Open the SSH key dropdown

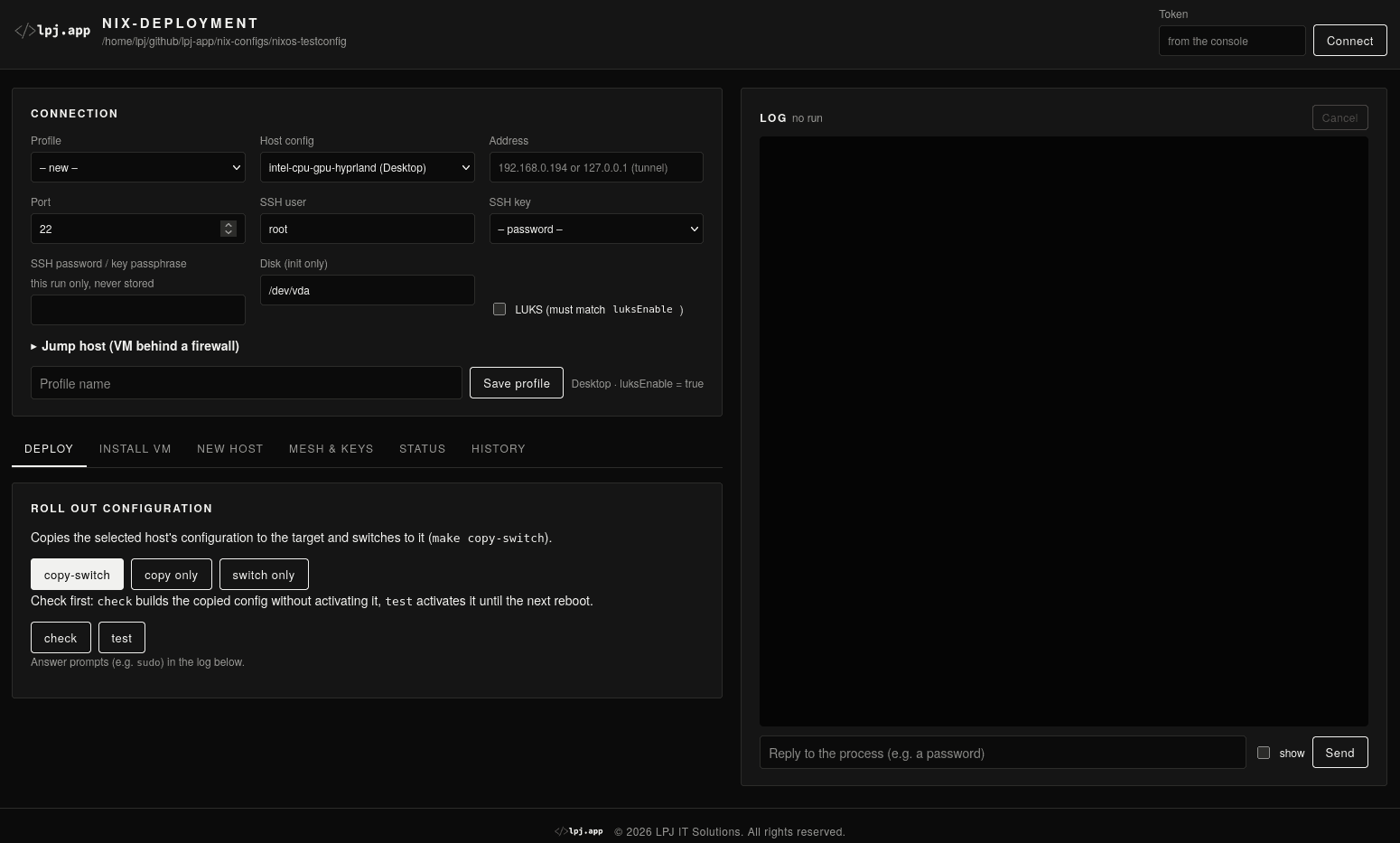596,229
